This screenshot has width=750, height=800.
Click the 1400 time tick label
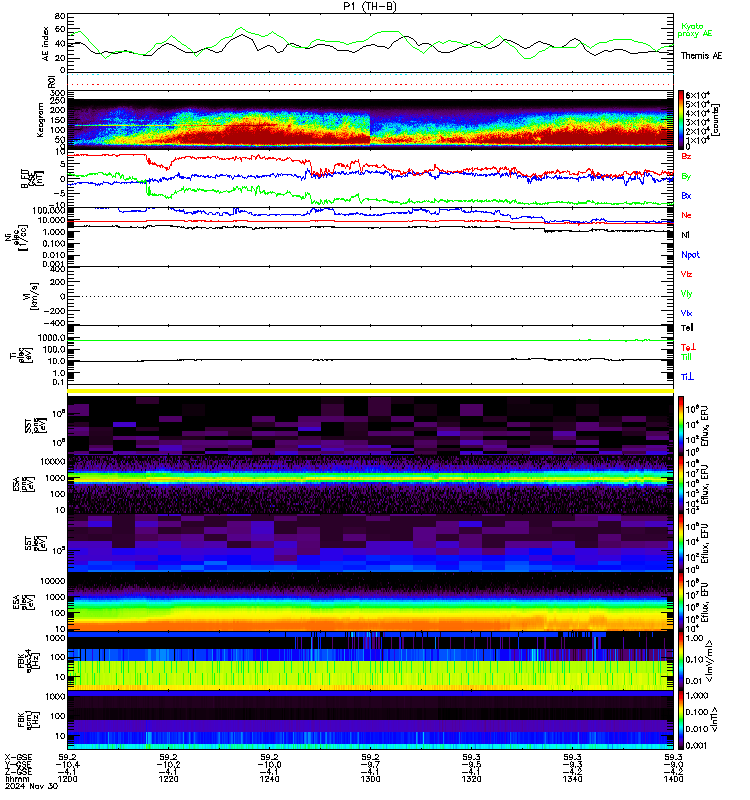[673, 779]
